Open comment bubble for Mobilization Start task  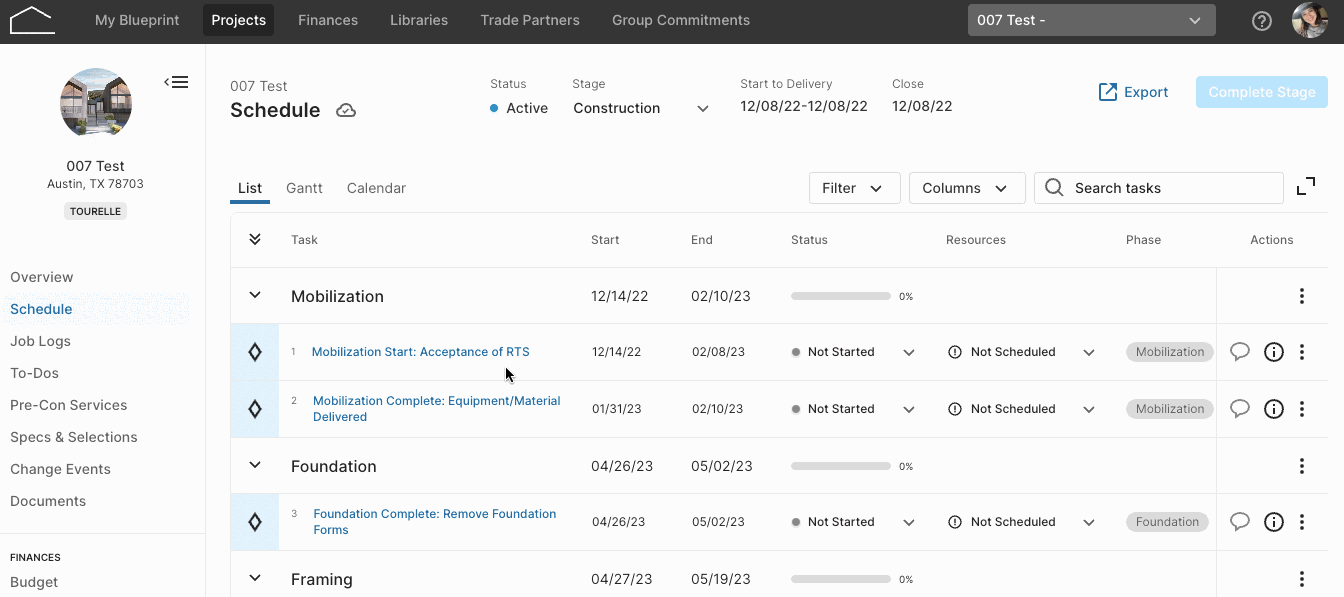click(x=1240, y=352)
